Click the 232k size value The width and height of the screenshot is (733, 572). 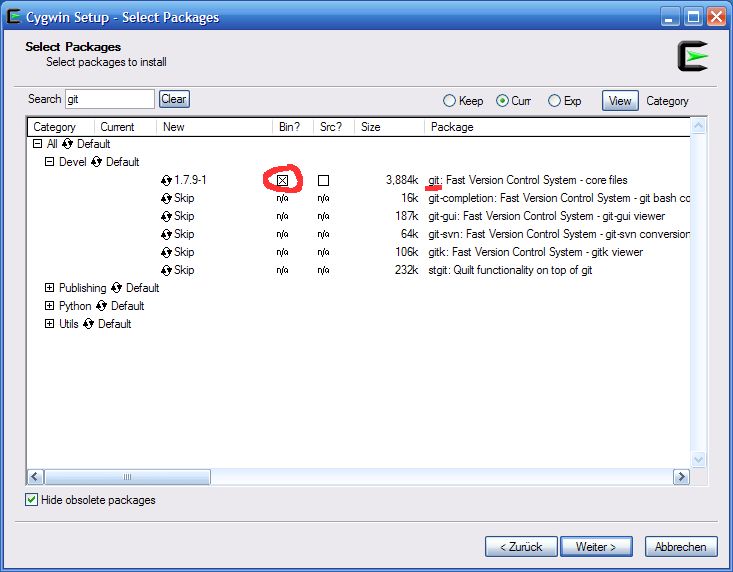406,270
